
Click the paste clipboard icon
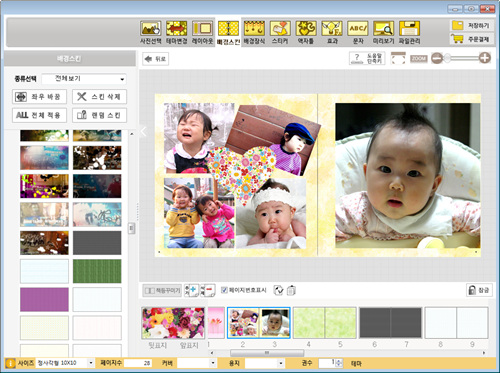point(291,290)
